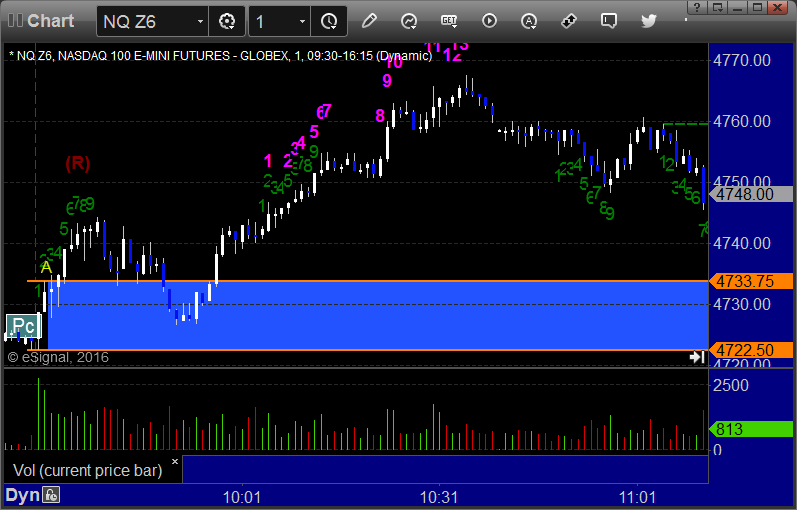
Task: Open the chart settings gear icon
Action: (227, 21)
